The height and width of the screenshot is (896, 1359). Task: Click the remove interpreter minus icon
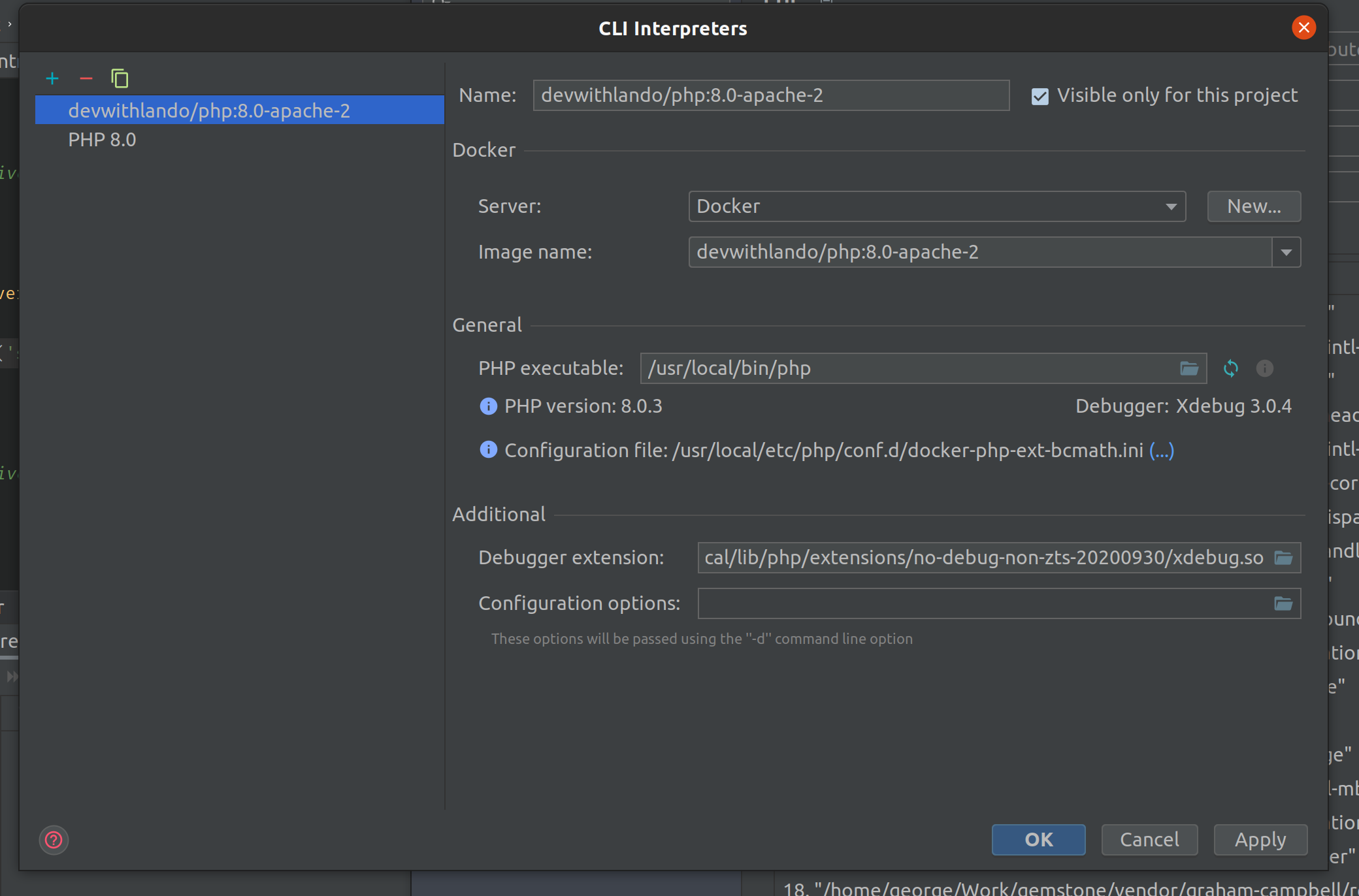point(86,77)
